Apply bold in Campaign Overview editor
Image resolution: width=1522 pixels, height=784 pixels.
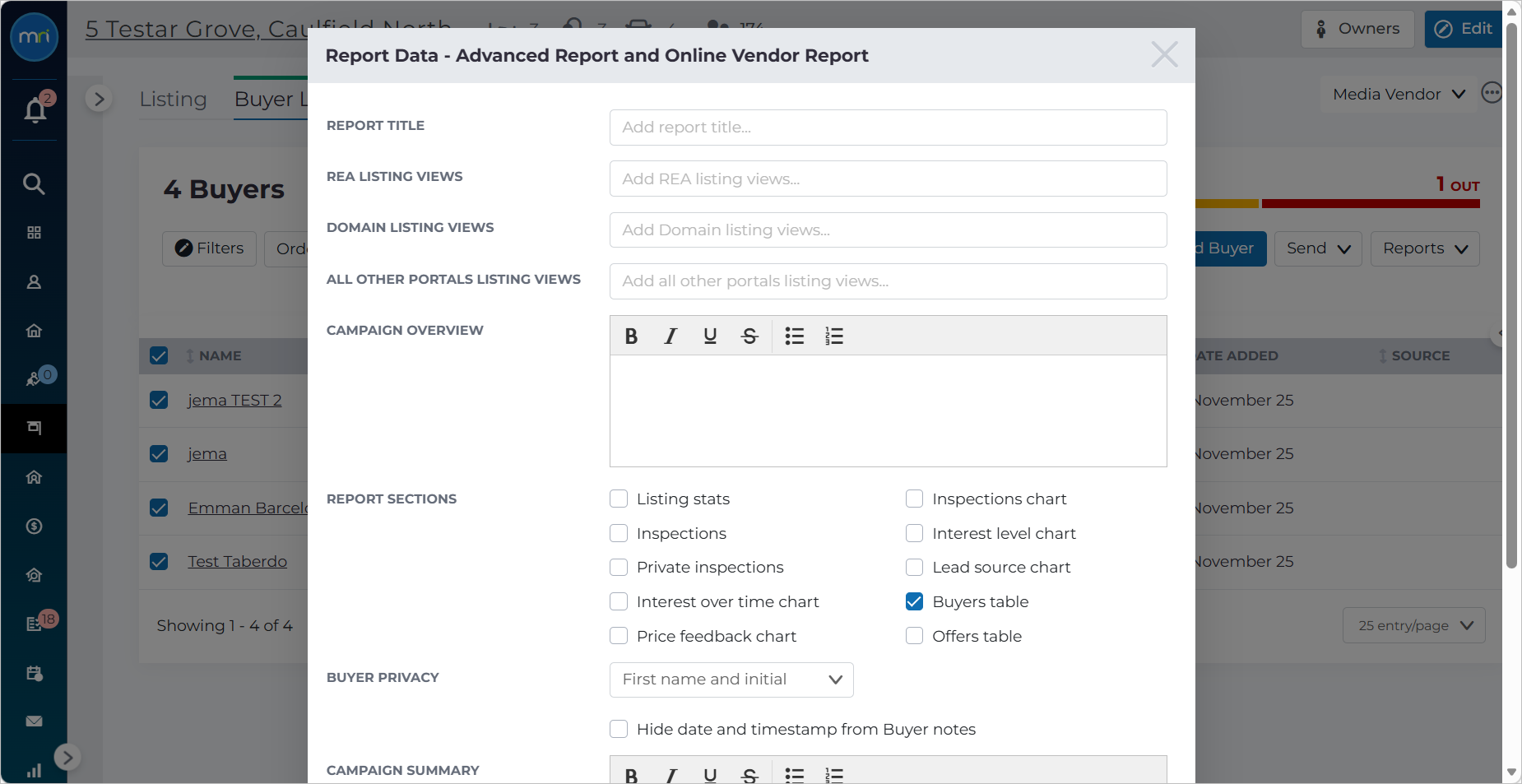[631, 336]
